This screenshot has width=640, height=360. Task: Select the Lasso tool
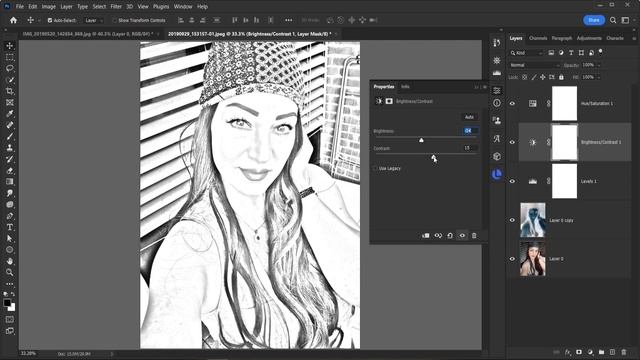tap(10, 68)
